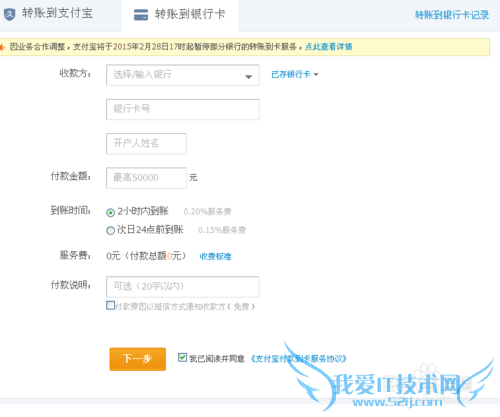Switch to 转账到支付宝 tab
This screenshot has height=417, width=500.
[57, 13]
